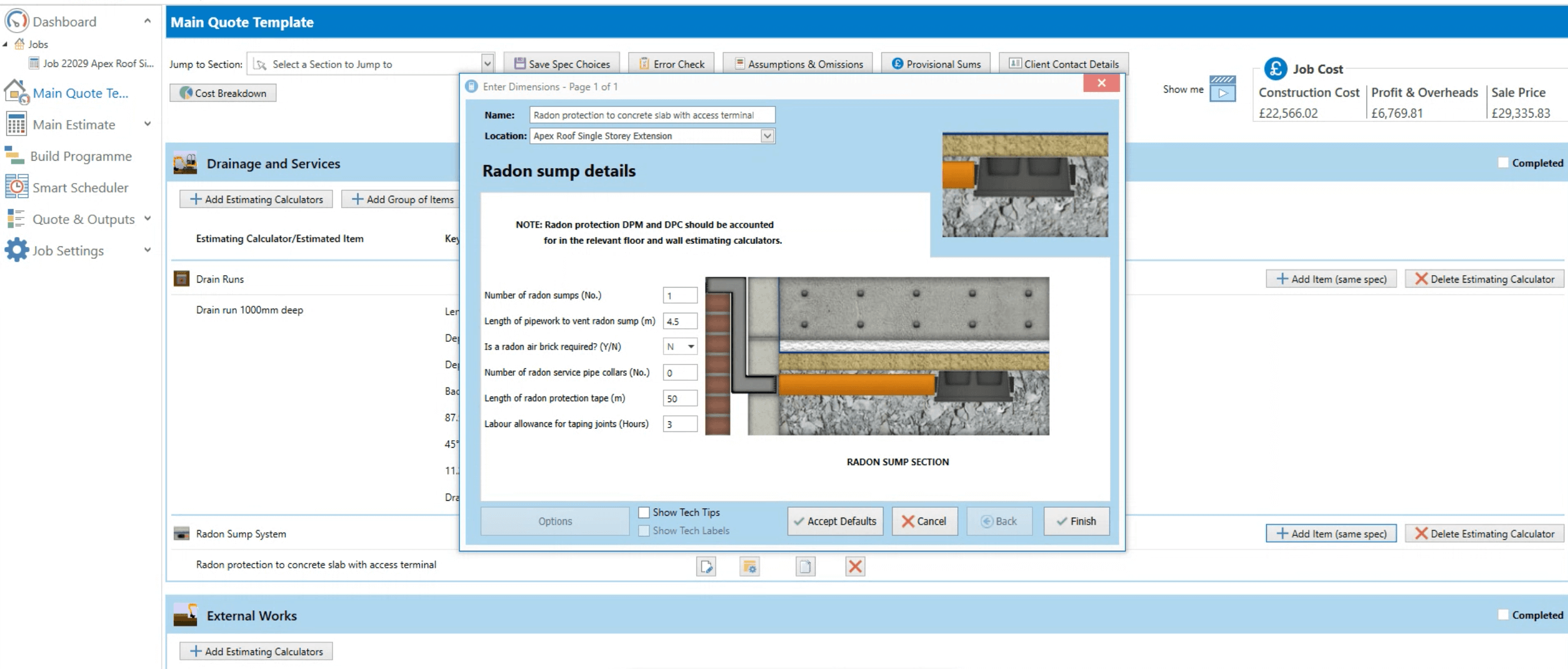Open Smart Scheduler menu item
Screen dimensions: 1568x669
81,188
